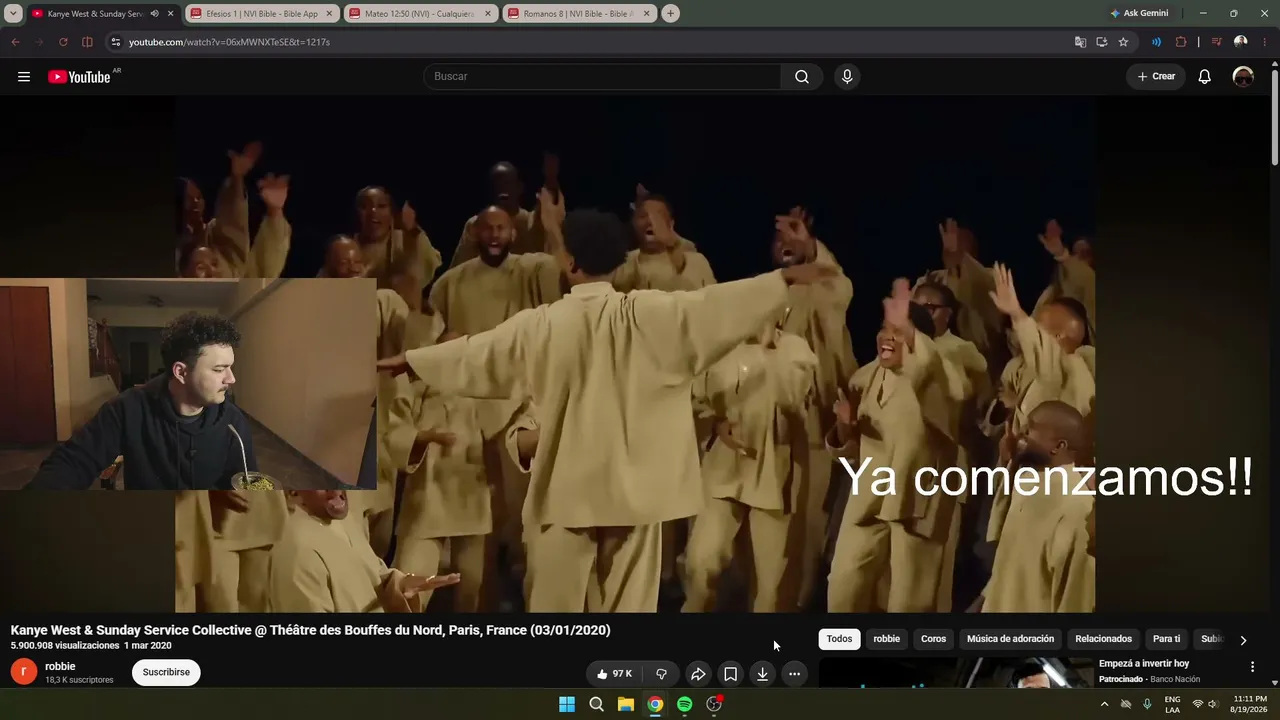Open more actions under the video
The image size is (1280, 720).
pyautogui.click(x=794, y=674)
